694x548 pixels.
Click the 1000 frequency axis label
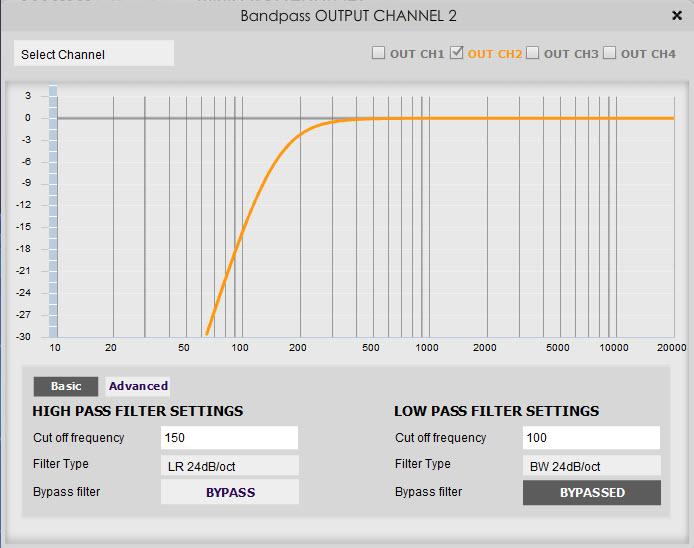click(427, 347)
